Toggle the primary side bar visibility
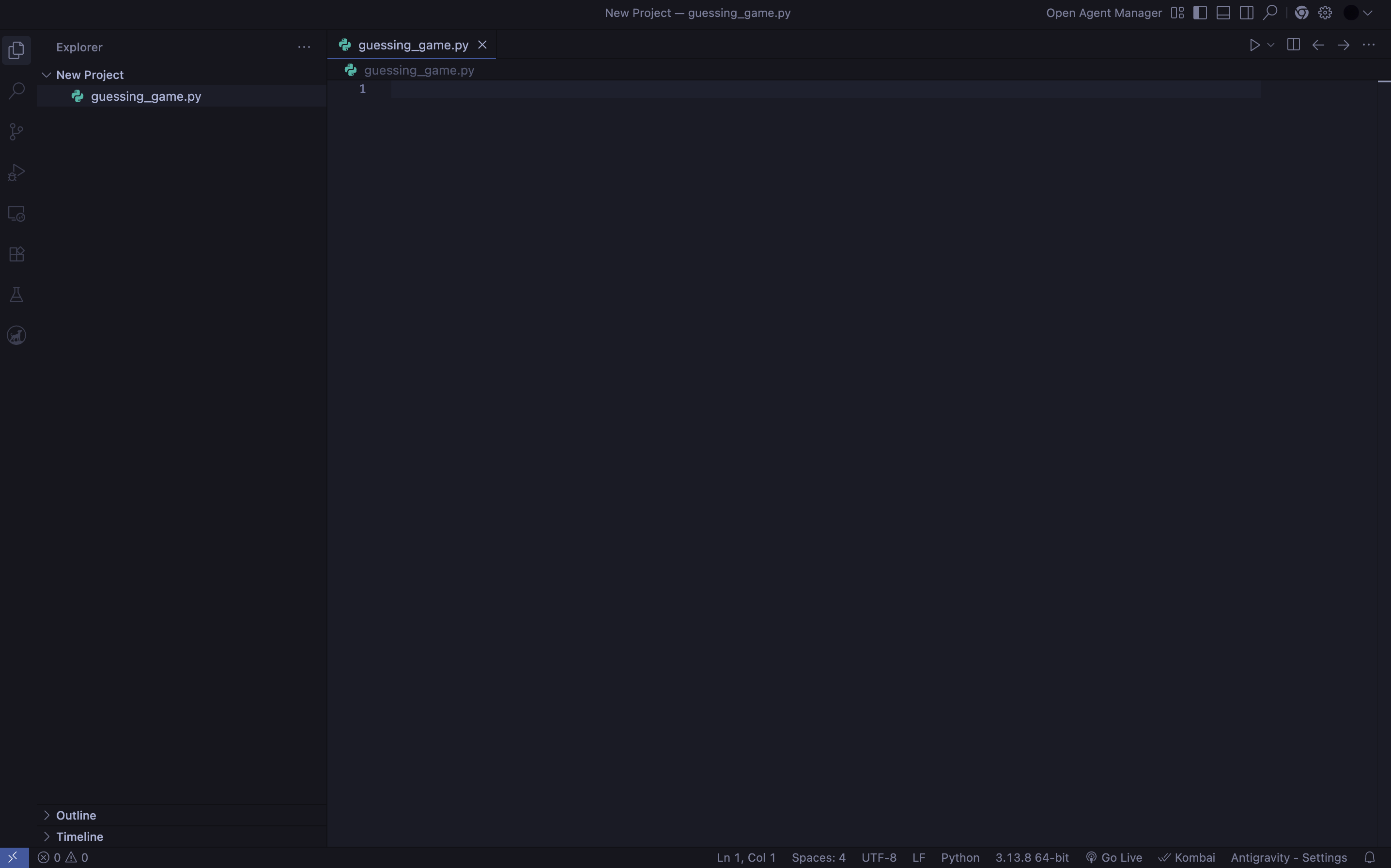Screen dimensions: 1391x868 pyautogui.click(x=1200, y=13)
